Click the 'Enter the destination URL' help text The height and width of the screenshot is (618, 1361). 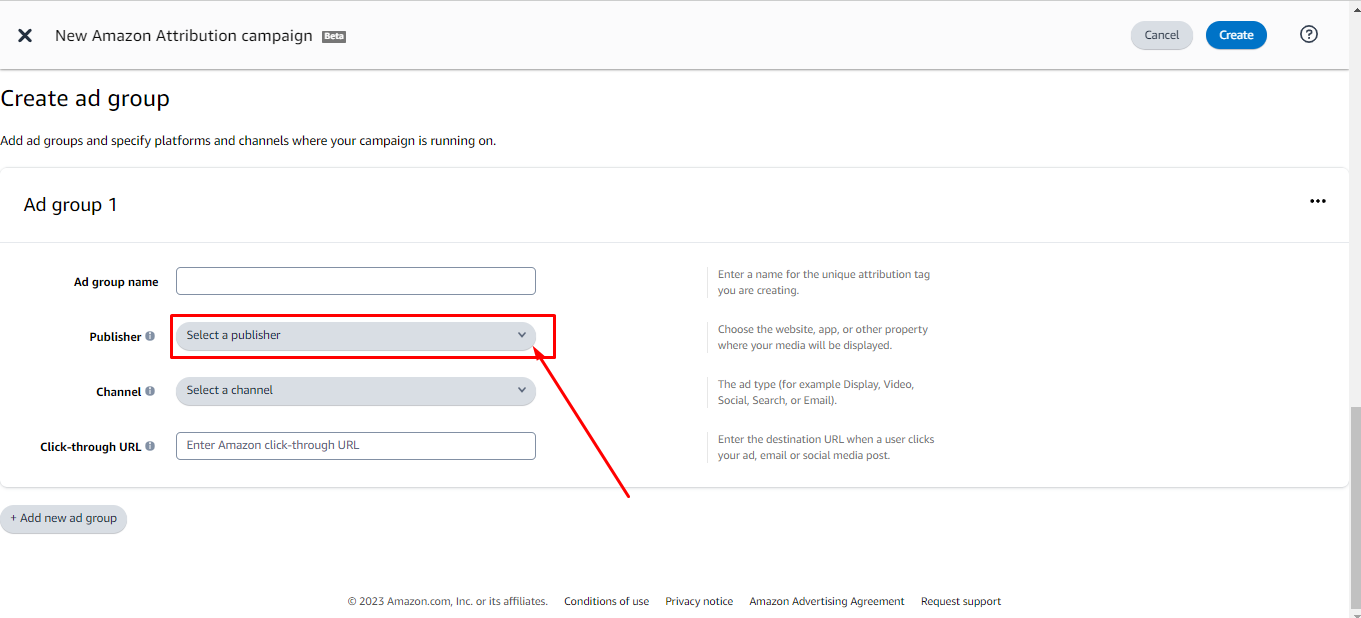coord(826,447)
